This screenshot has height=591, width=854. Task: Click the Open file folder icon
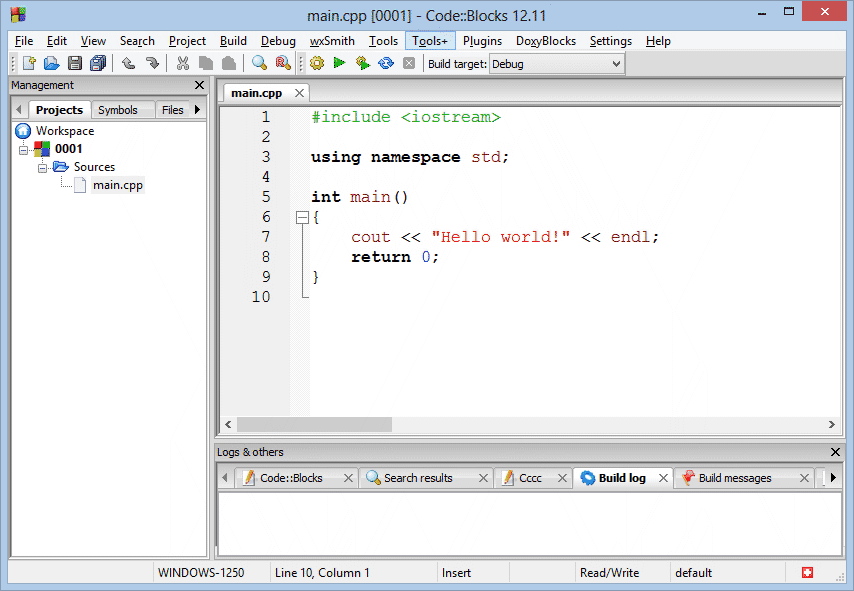(52, 63)
